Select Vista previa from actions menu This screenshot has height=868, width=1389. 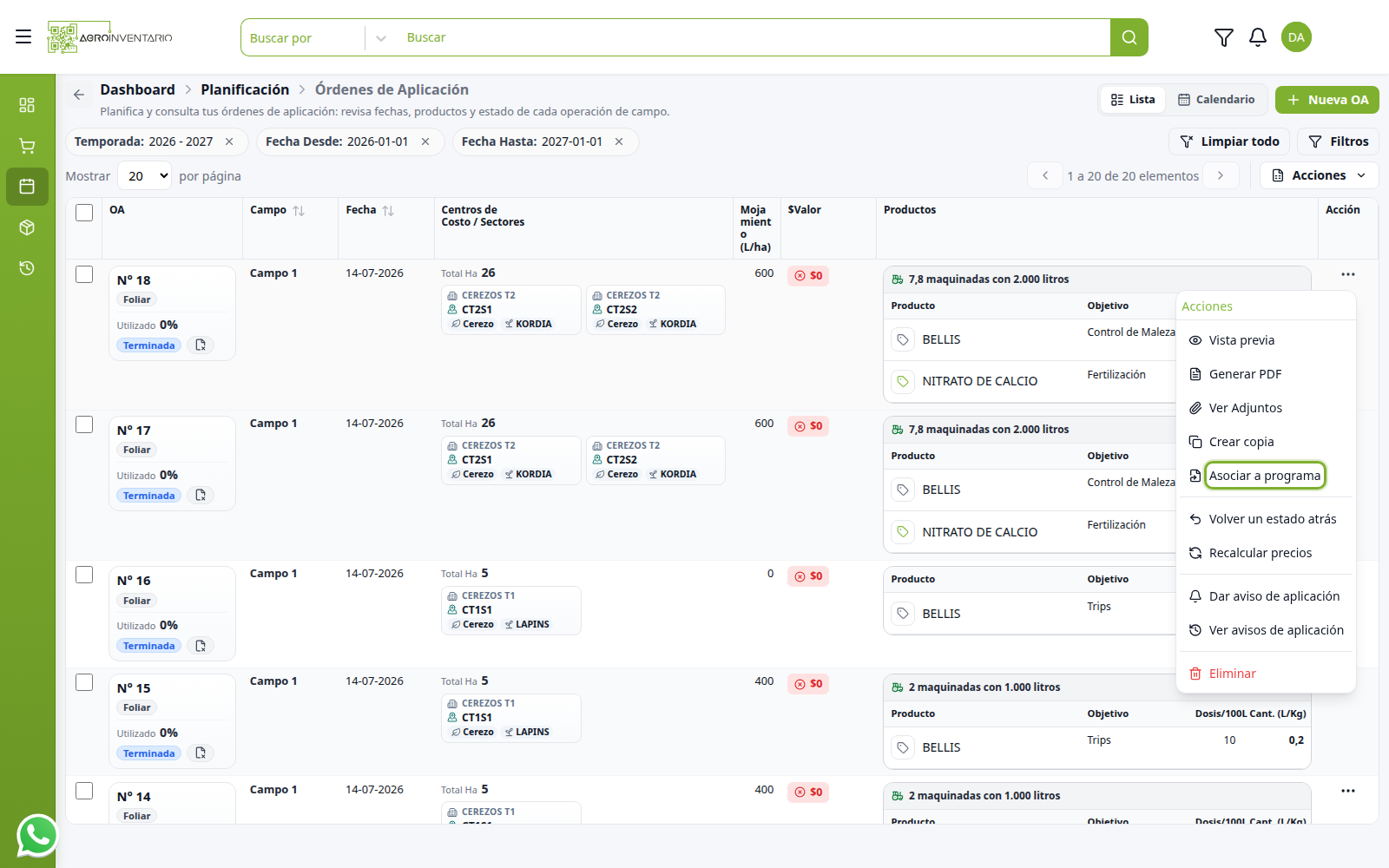pos(1265,340)
